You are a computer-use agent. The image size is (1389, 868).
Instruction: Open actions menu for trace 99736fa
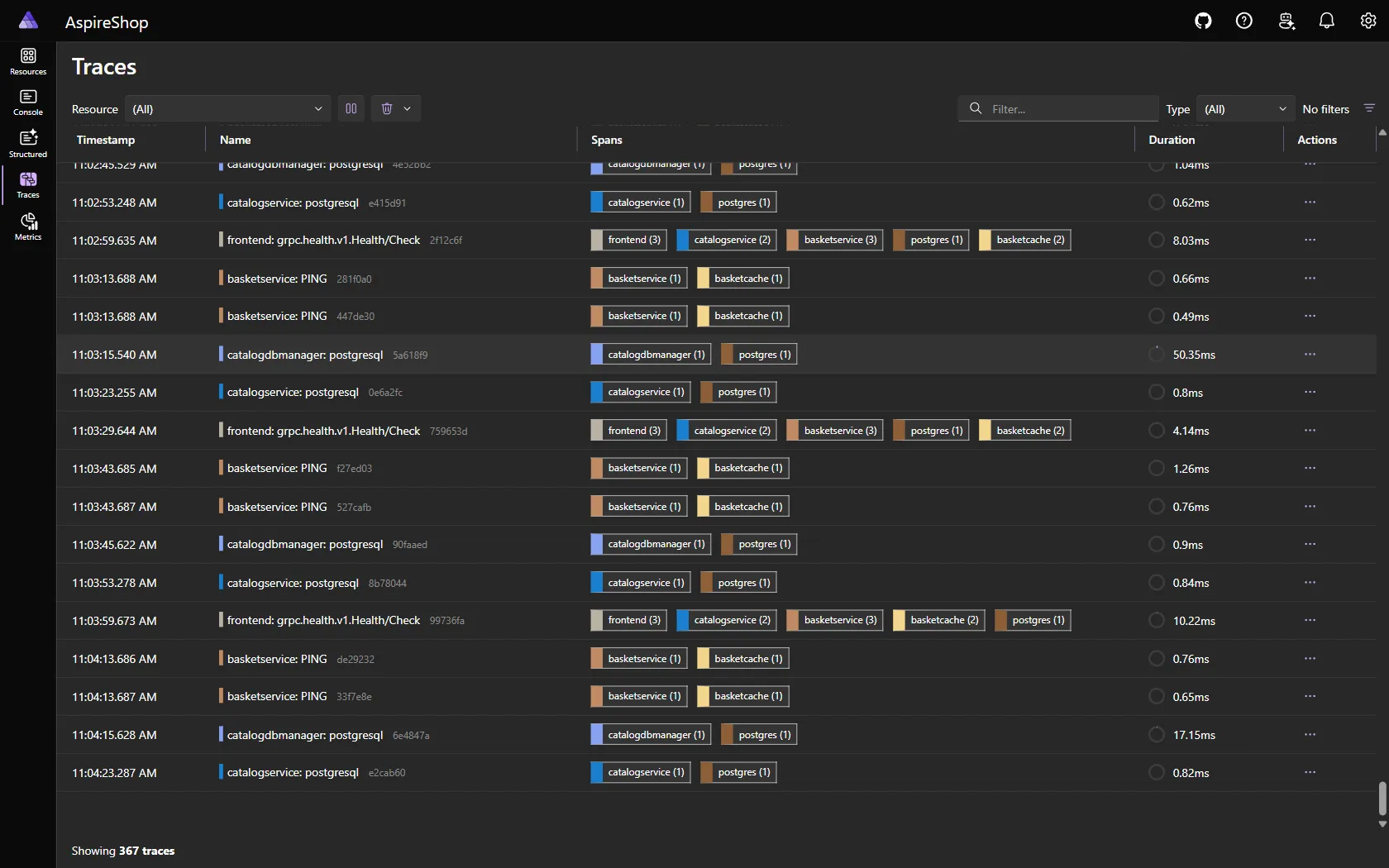1310,620
